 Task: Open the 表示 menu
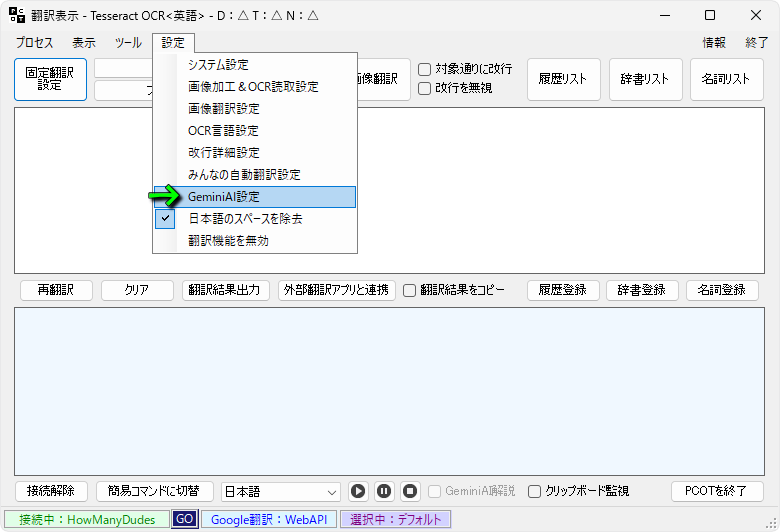click(x=84, y=43)
